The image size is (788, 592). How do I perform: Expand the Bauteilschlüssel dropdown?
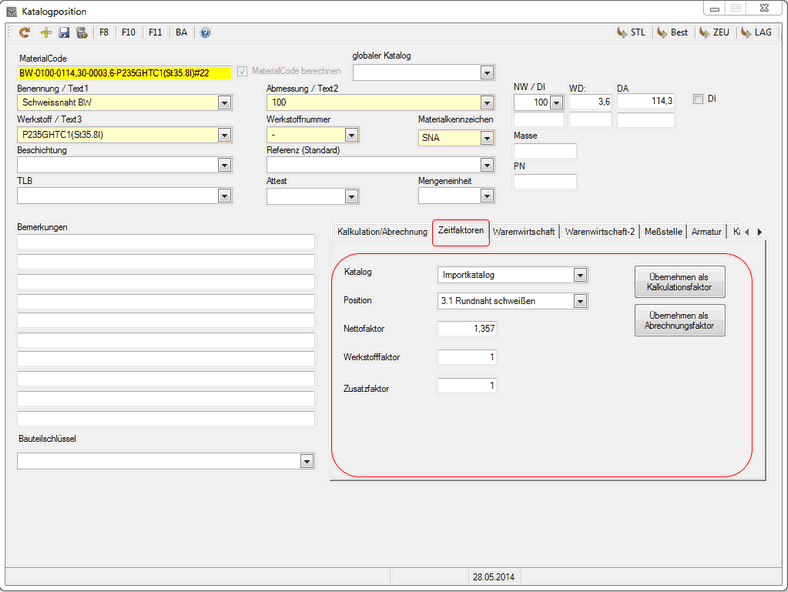[307, 461]
